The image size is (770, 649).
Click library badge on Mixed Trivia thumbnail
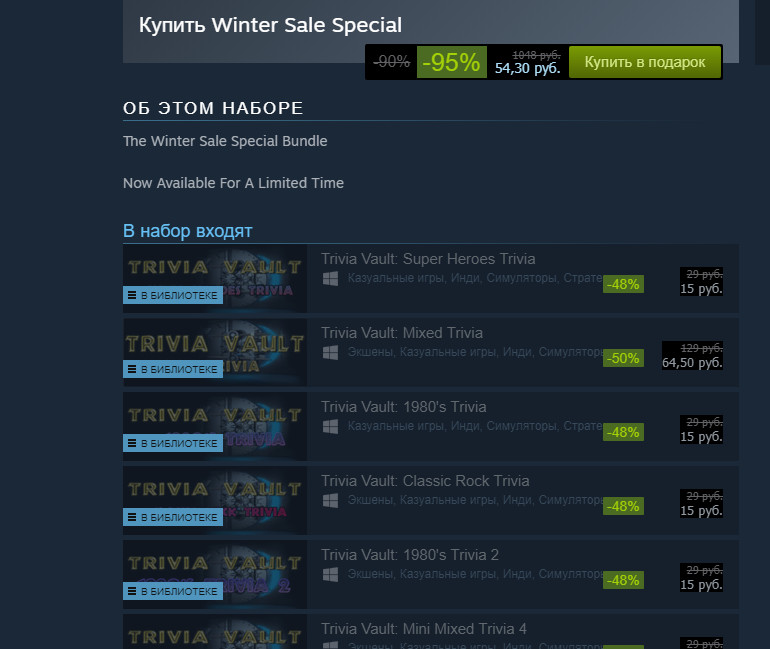pyautogui.click(x=173, y=369)
